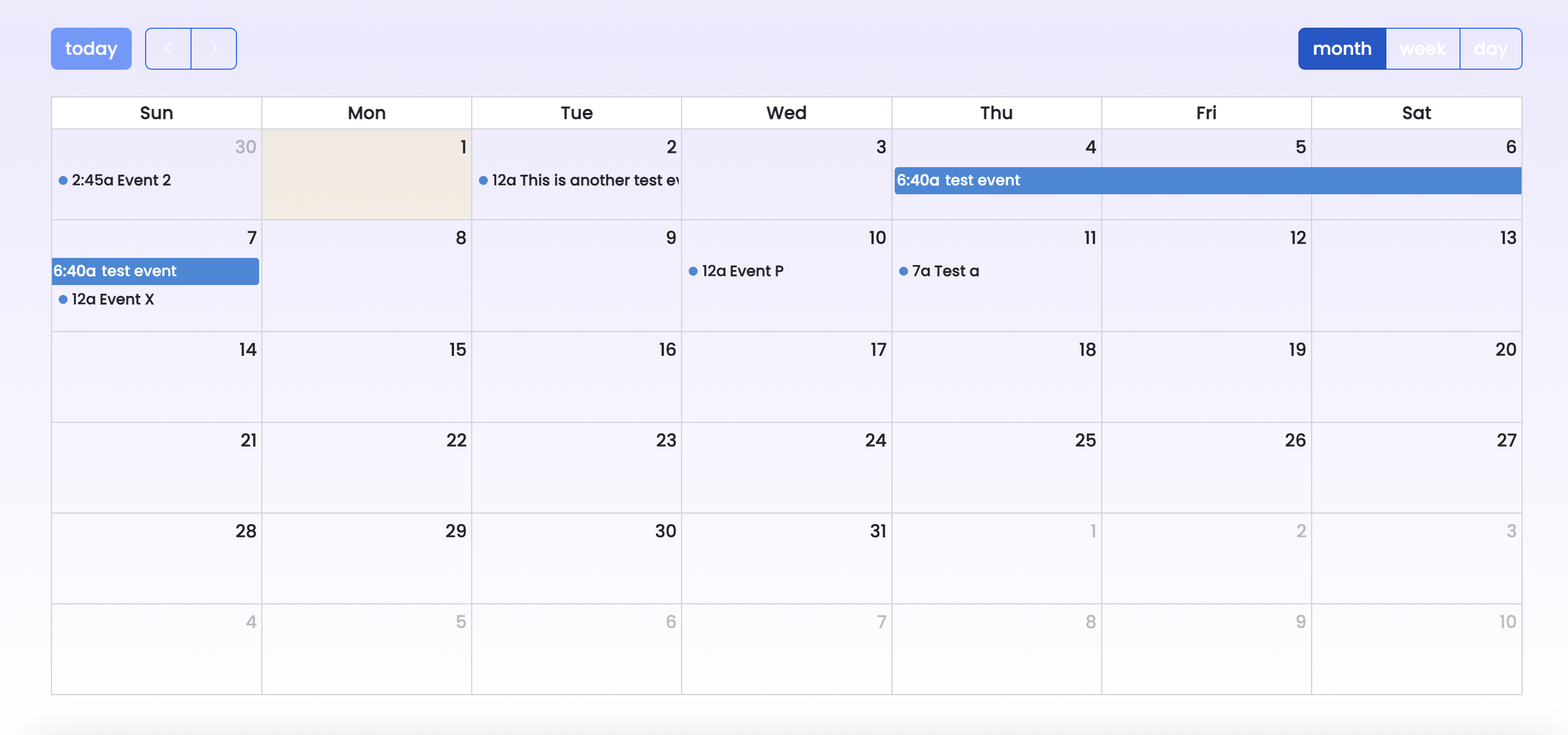This screenshot has height=735, width=1568.
Task: Select day number 24
Action: (x=875, y=441)
